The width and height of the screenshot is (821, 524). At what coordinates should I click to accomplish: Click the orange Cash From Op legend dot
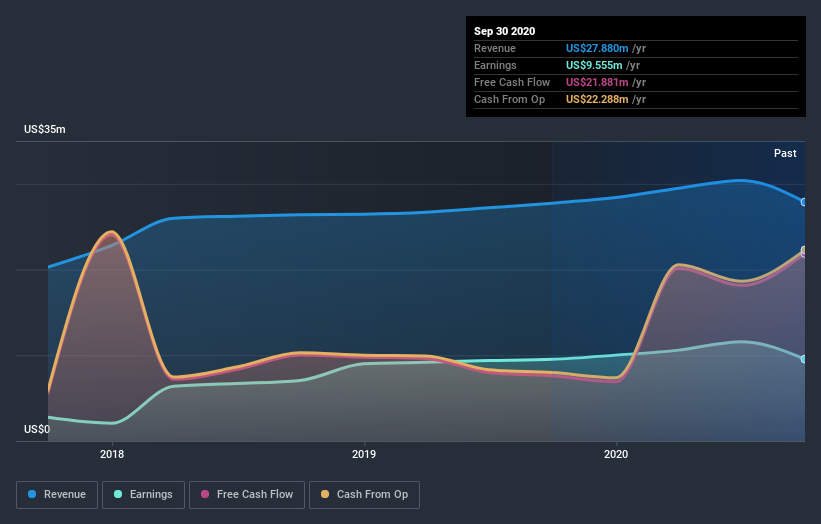325,494
